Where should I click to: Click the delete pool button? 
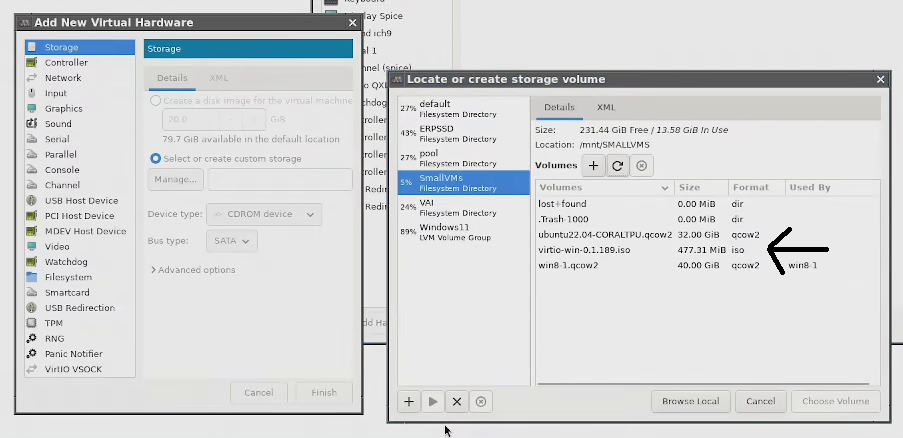(x=481, y=402)
